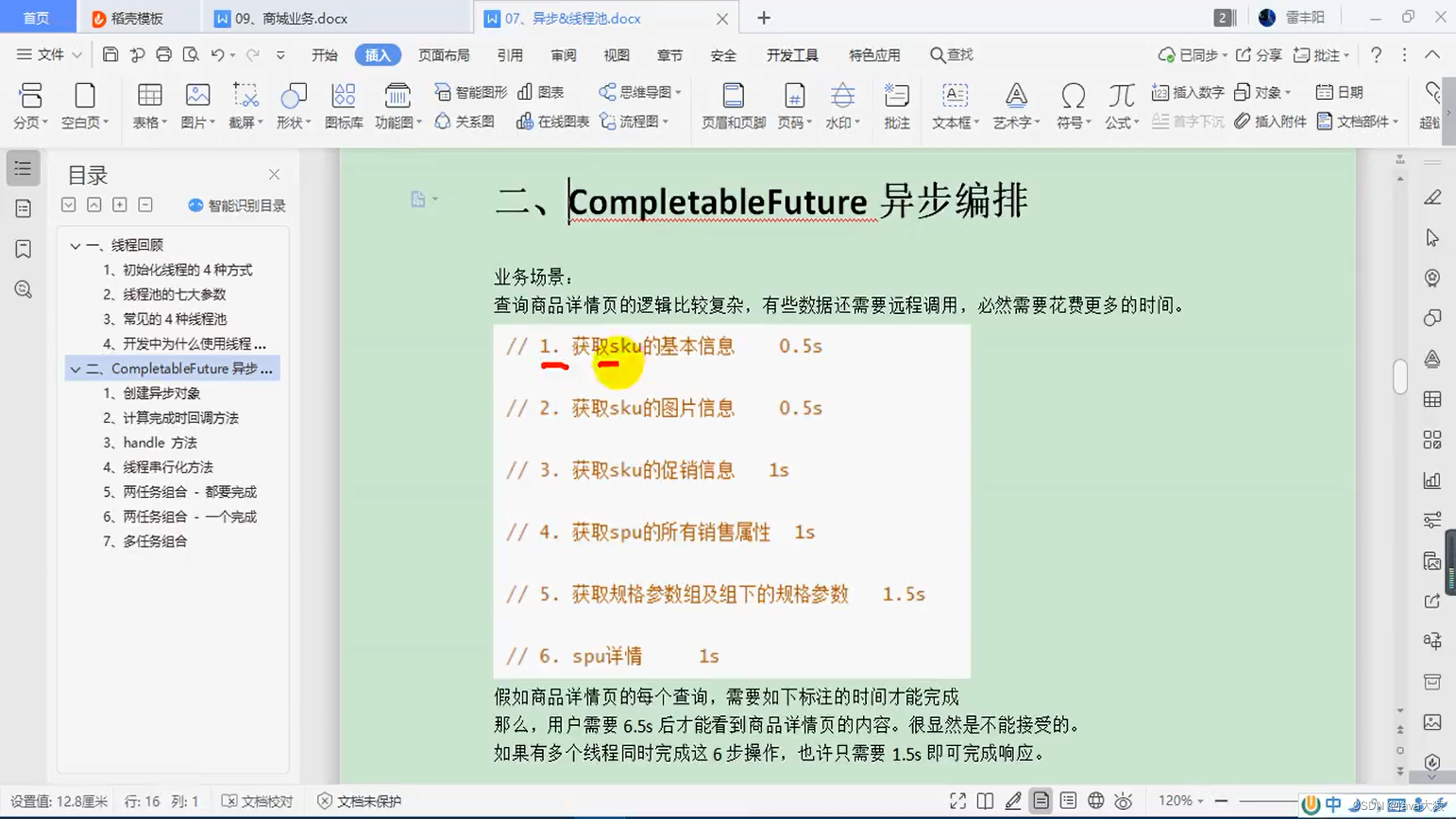Viewport: 1456px width, 819px height.
Task: Open the 截屏 screenshot tool
Action: tap(245, 96)
